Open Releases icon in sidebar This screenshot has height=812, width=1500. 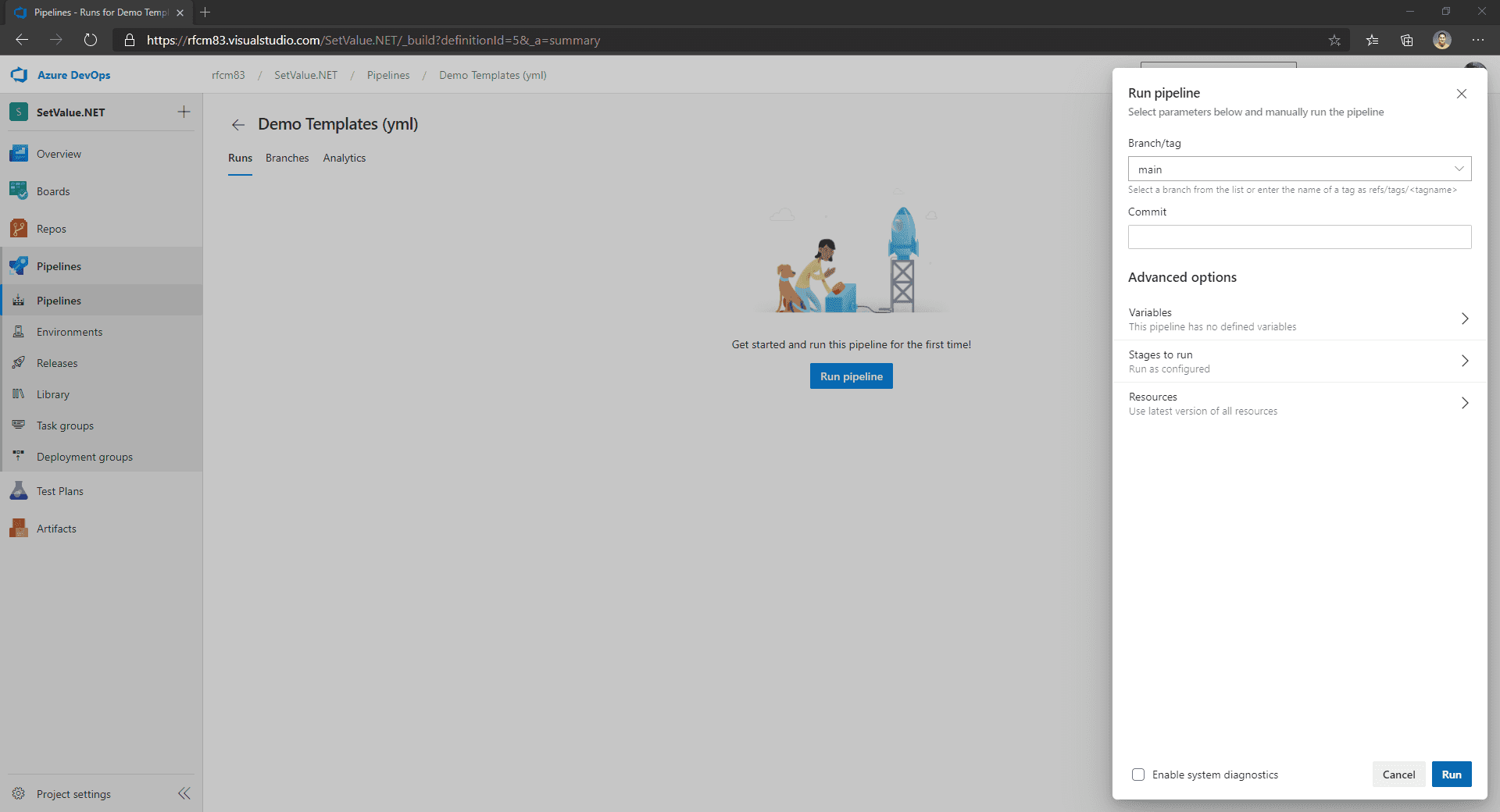(x=19, y=363)
